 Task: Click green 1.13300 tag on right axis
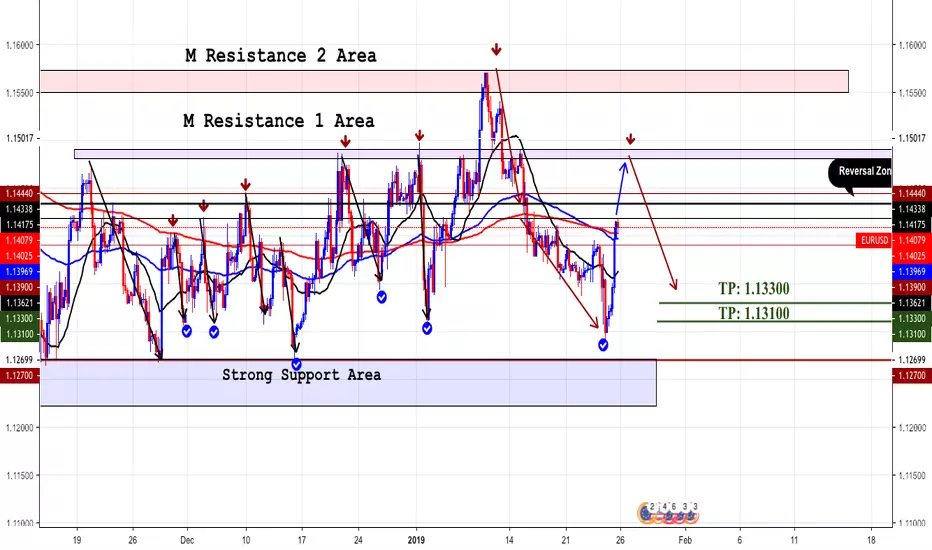(912, 318)
